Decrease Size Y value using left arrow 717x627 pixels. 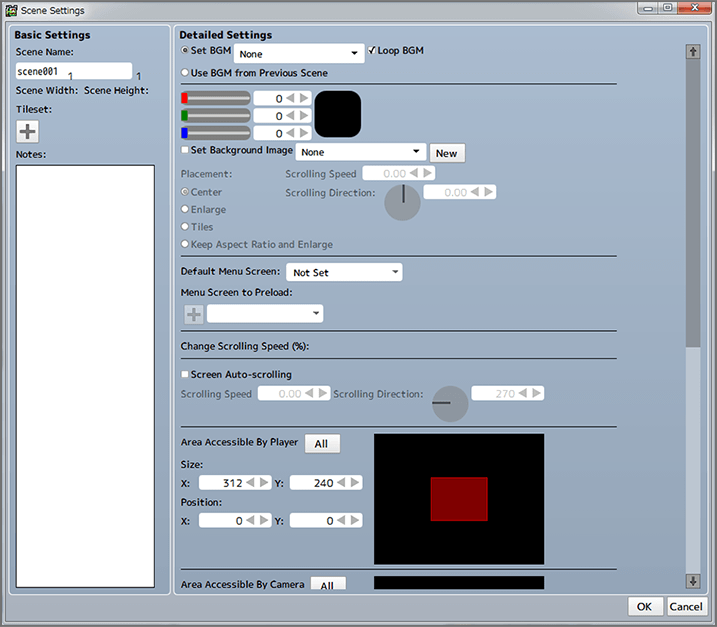[x=342, y=483]
